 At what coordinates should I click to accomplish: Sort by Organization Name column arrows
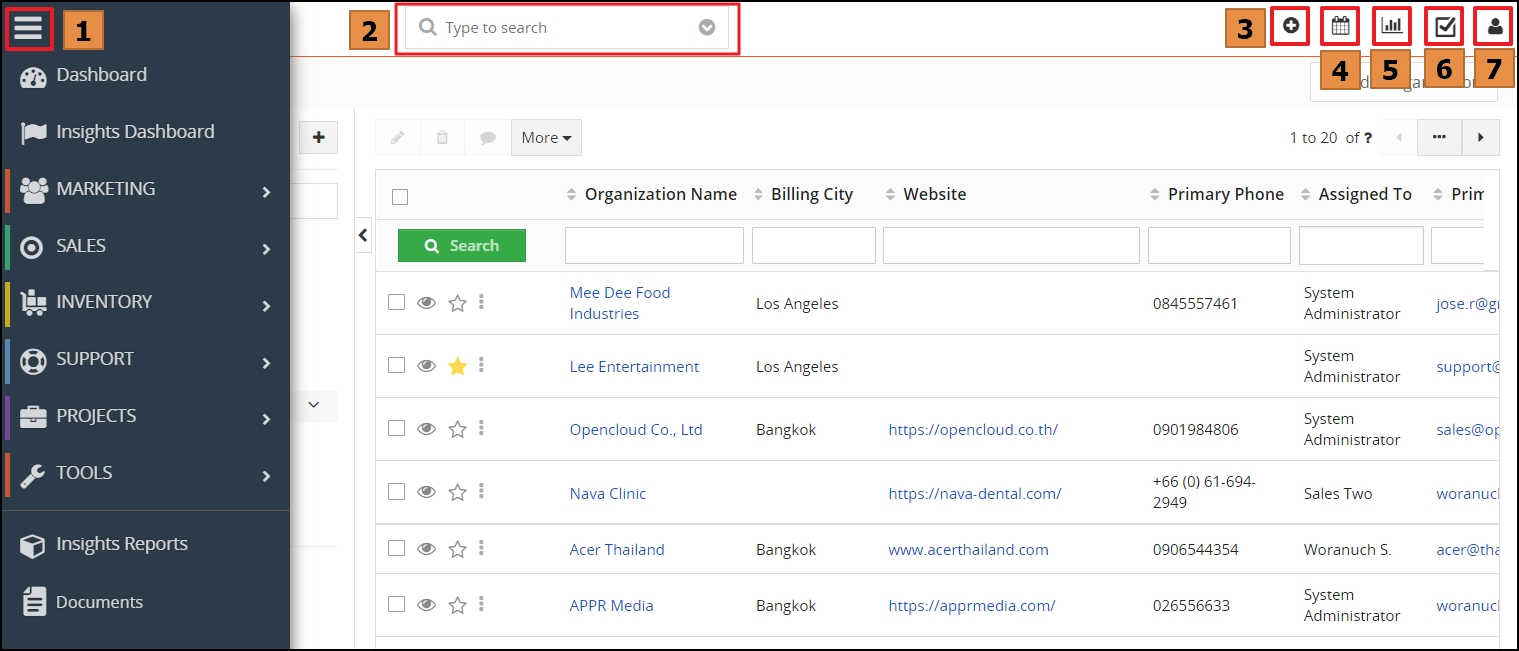click(x=572, y=194)
